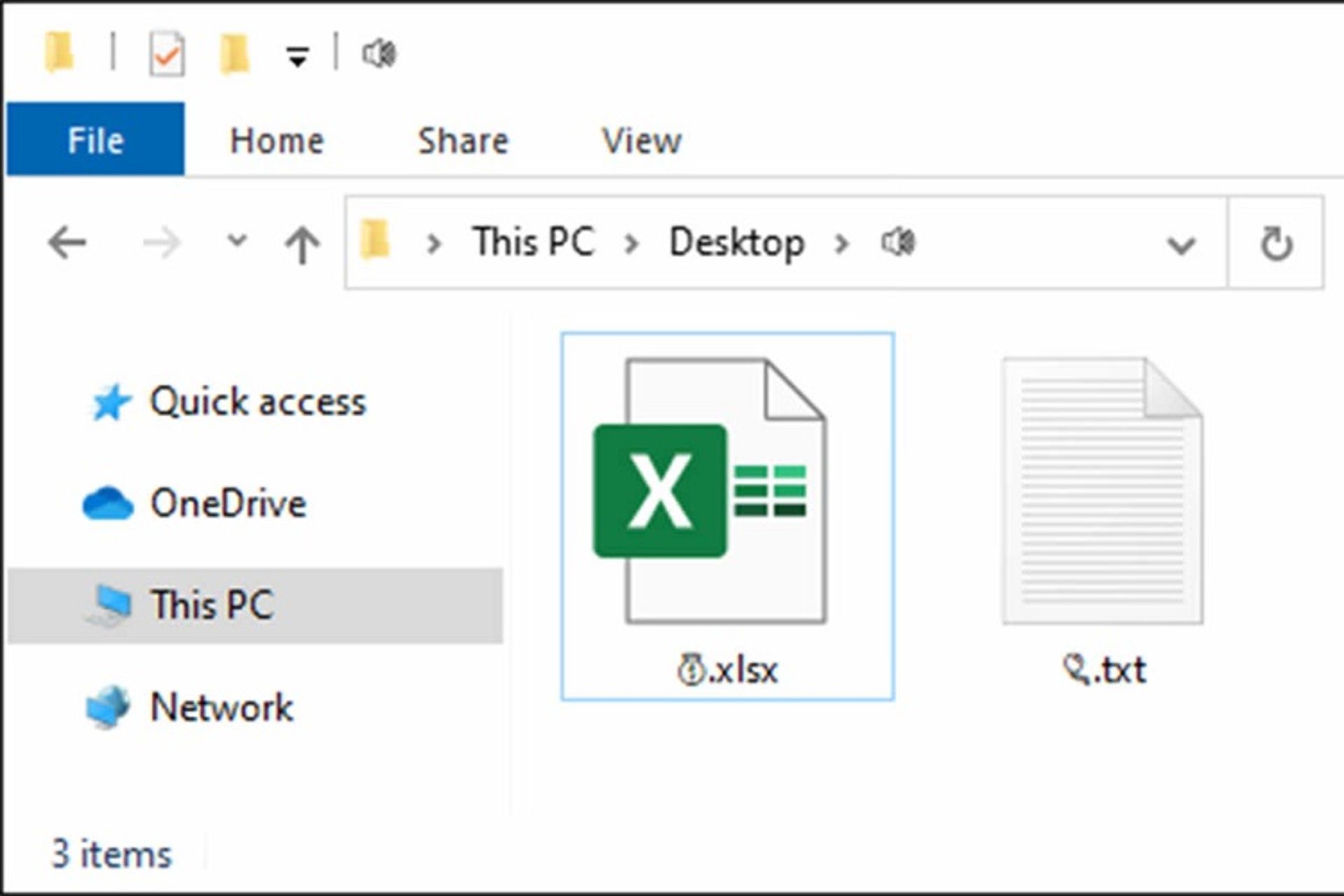Open the File menu tab
1344x896 pixels.
coord(96,139)
